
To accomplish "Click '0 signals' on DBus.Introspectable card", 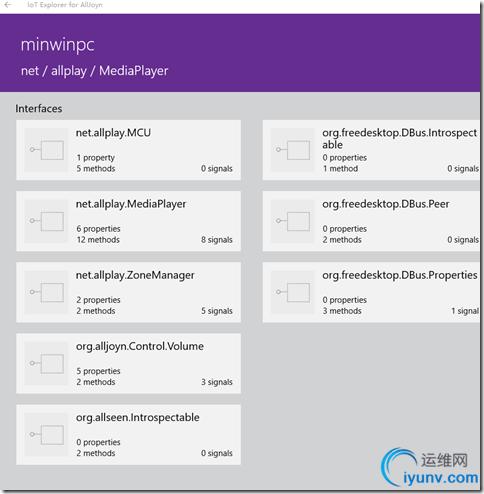I will 463,169.
